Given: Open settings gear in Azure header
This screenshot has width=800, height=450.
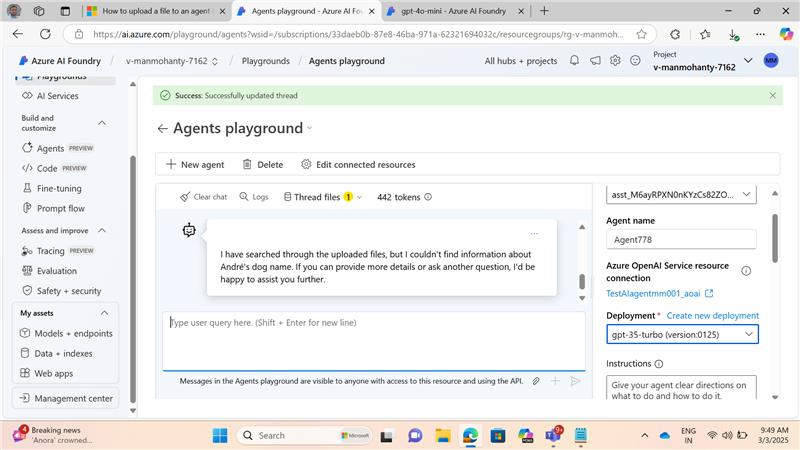Looking at the screenshot, I should (x=615, y=61).
